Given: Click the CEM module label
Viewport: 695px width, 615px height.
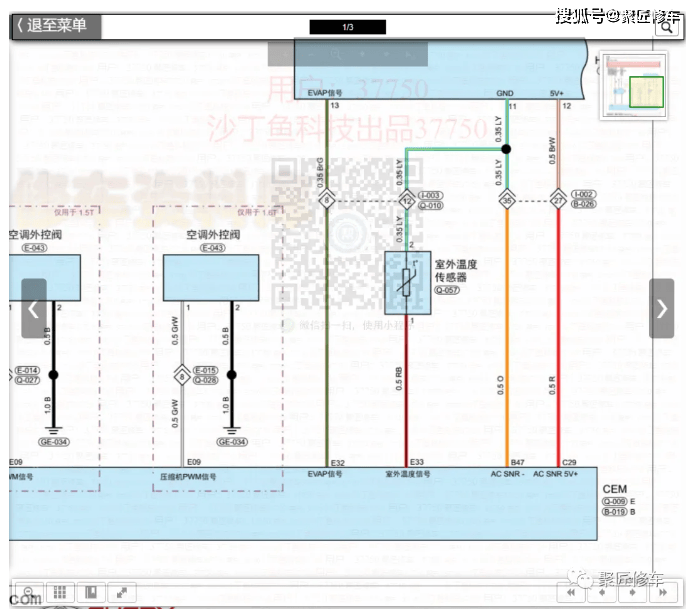Looking at the screenshot, I should 614,488.
